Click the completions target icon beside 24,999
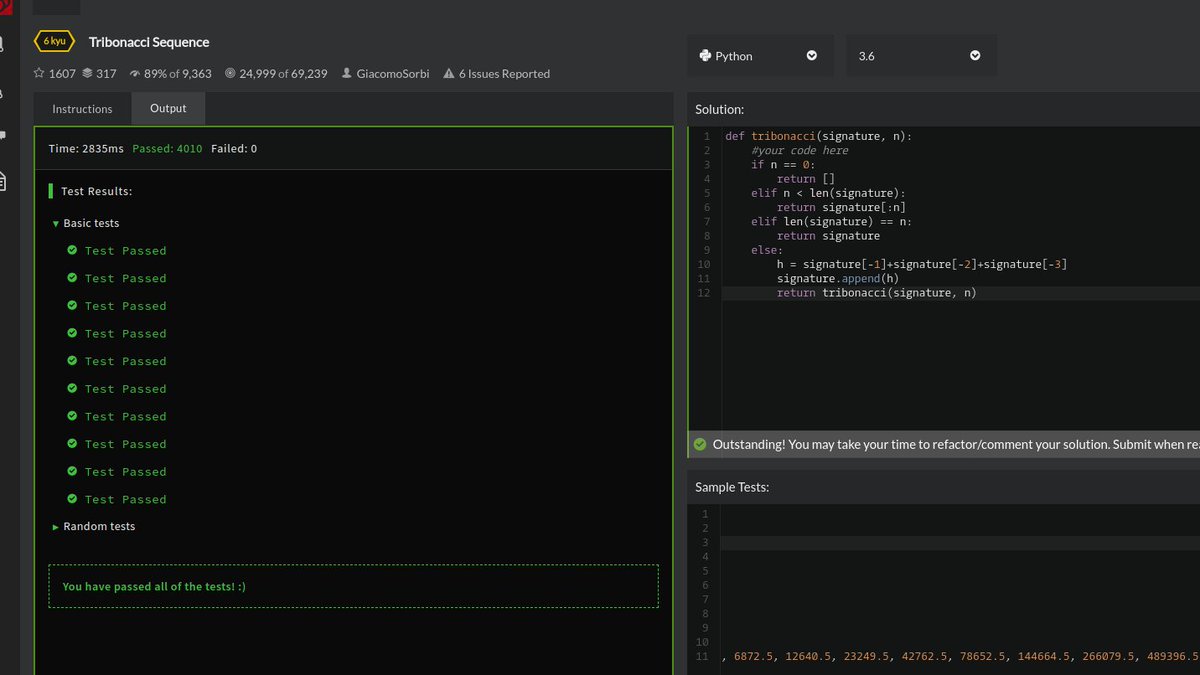The image size is (1200, 675). 230,73
